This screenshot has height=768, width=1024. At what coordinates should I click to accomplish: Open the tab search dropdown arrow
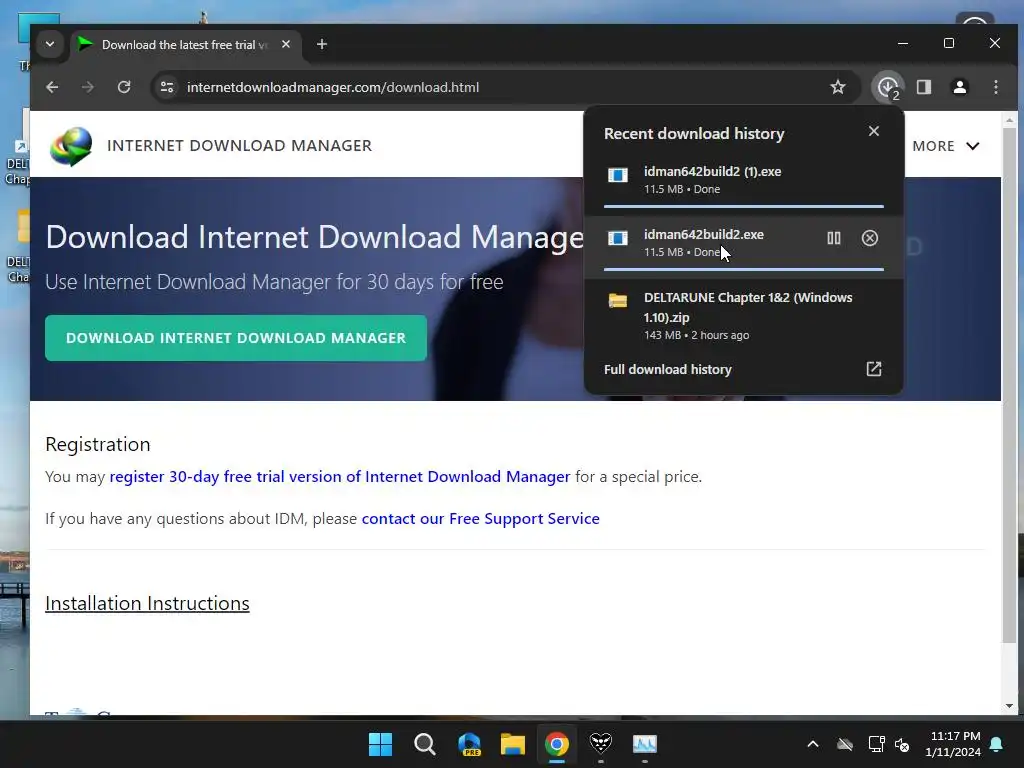pyautogui.click(x=50, y=44)
